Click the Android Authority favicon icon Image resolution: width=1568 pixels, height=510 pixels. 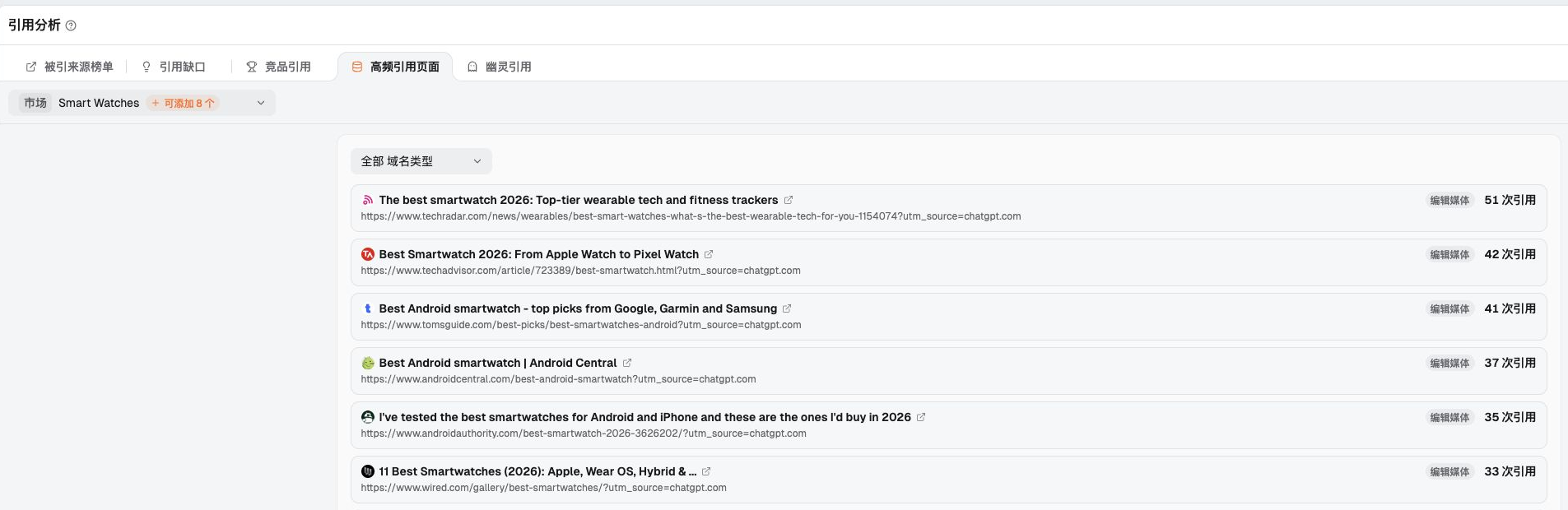point(368,417)
